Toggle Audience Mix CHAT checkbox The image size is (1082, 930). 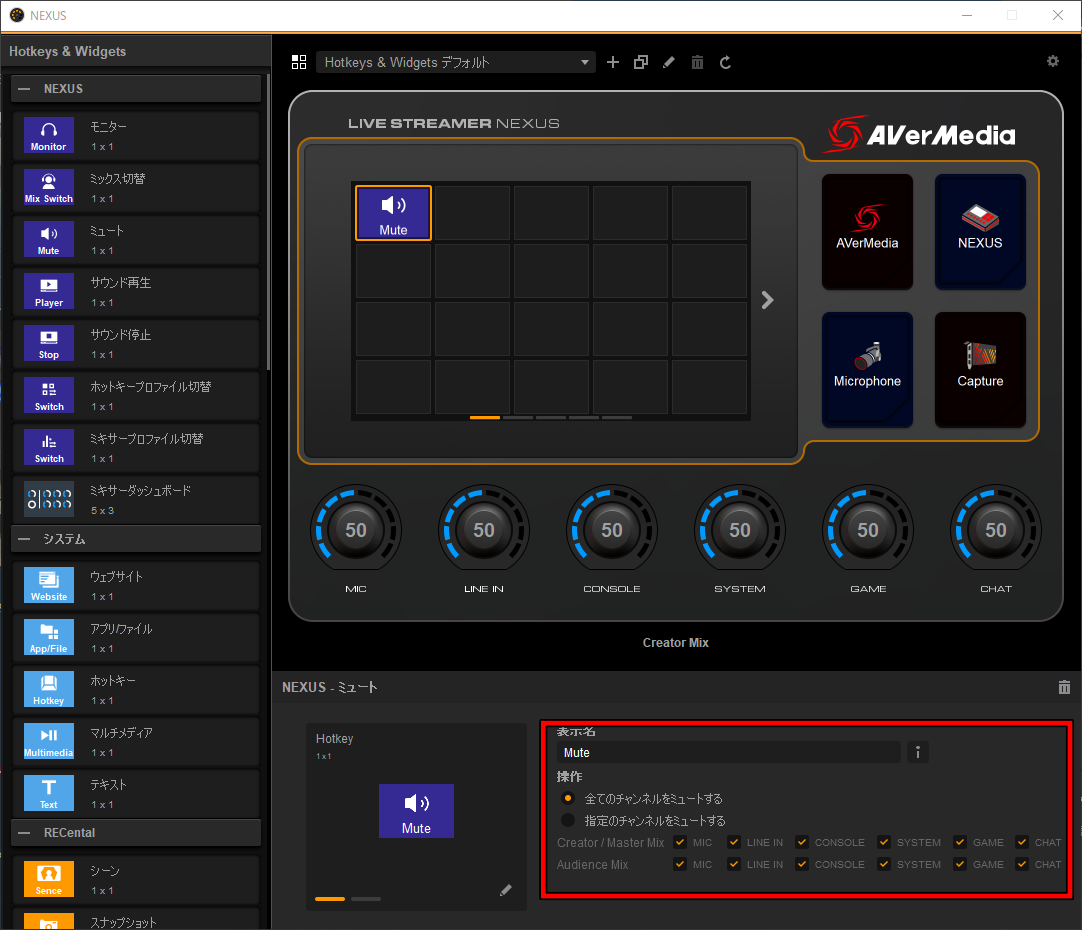coord(1022,864)
